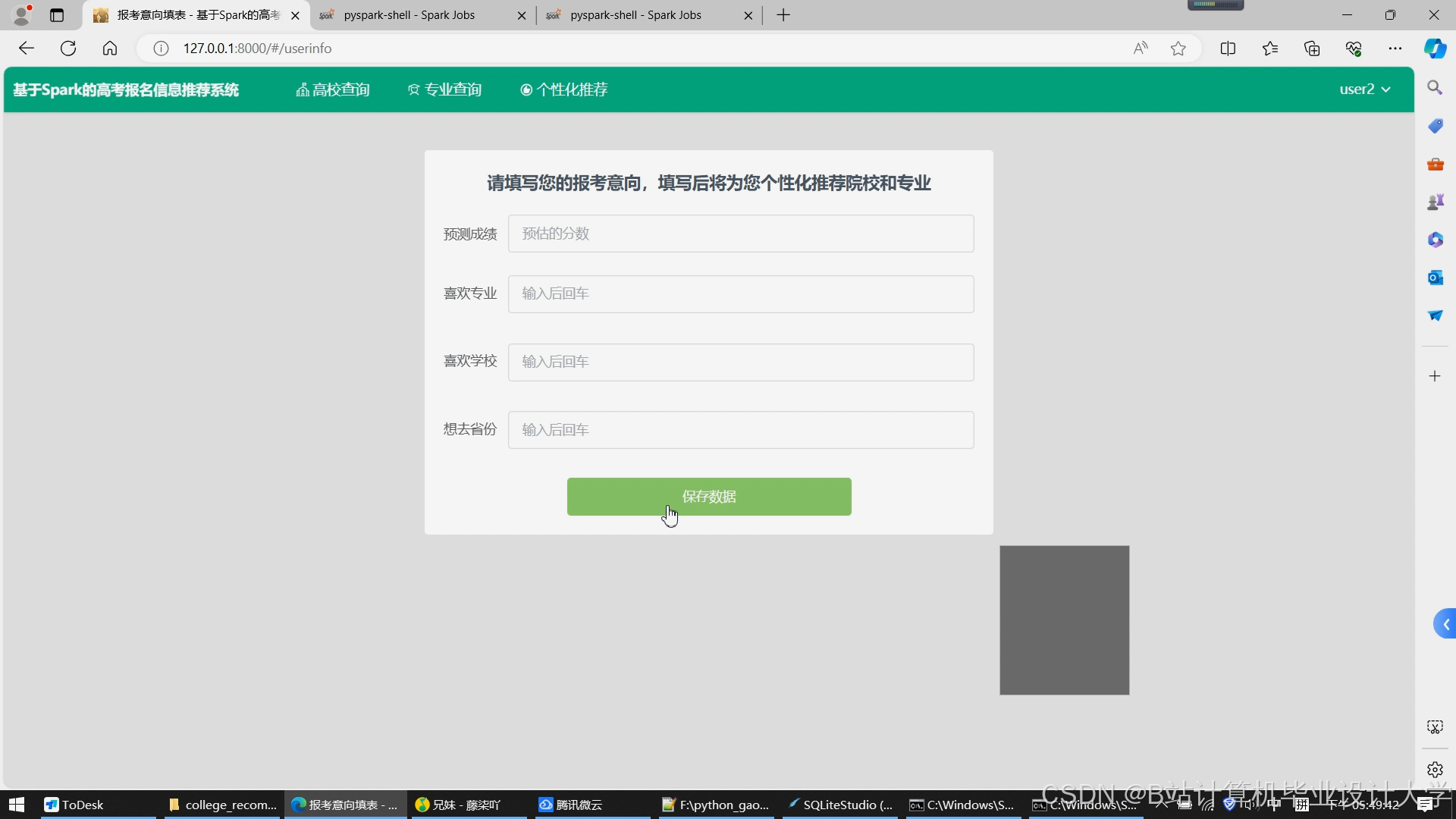Expand the user2 account dropdown
Viewport: 1456px width, 819px height.
[x=1364, y=89]
